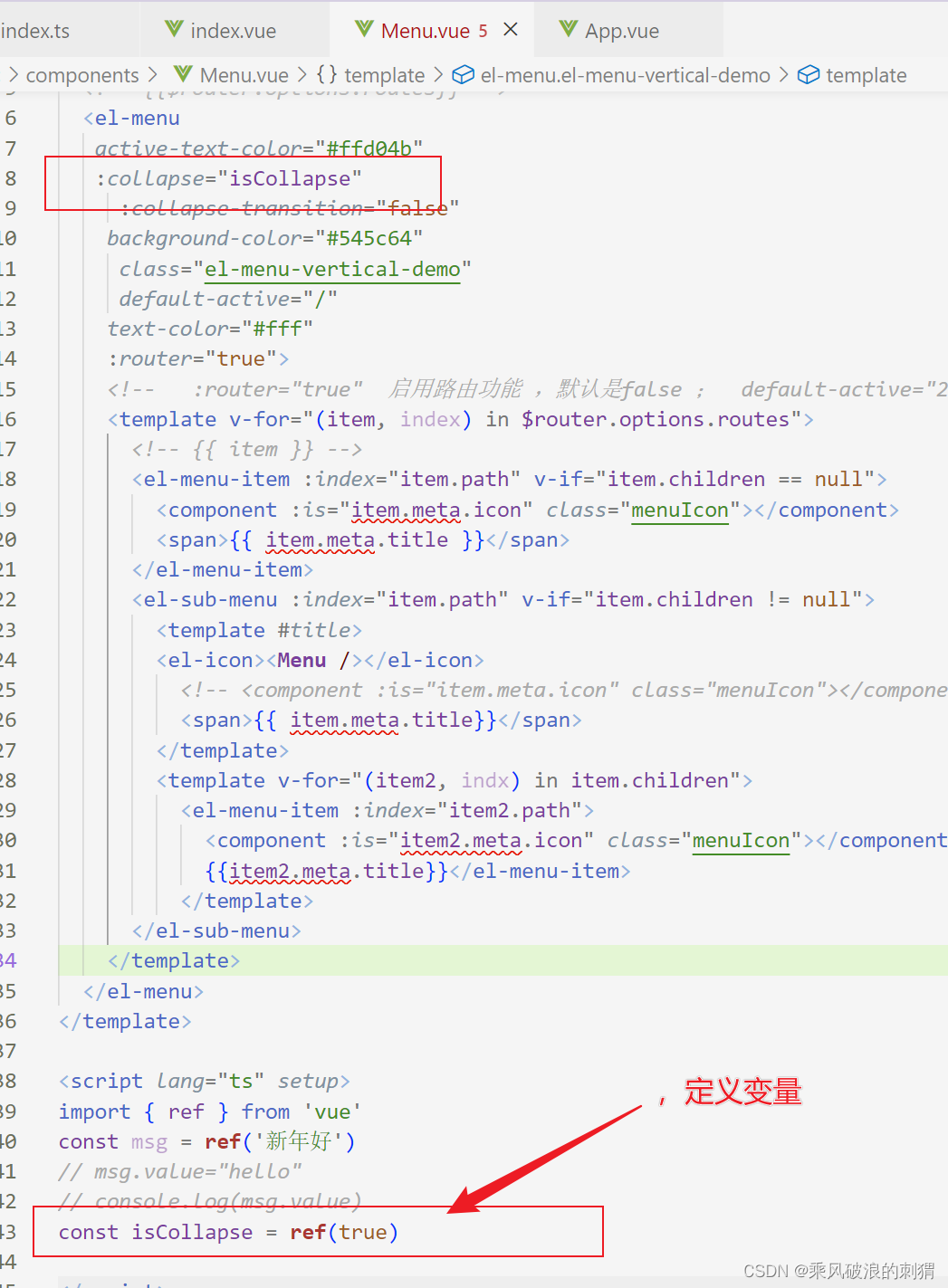Image resolution: width=948 pixels, height=1288 pixels.
Task: Click the highlighted </template> line 34
Action: tap(174, 960)
